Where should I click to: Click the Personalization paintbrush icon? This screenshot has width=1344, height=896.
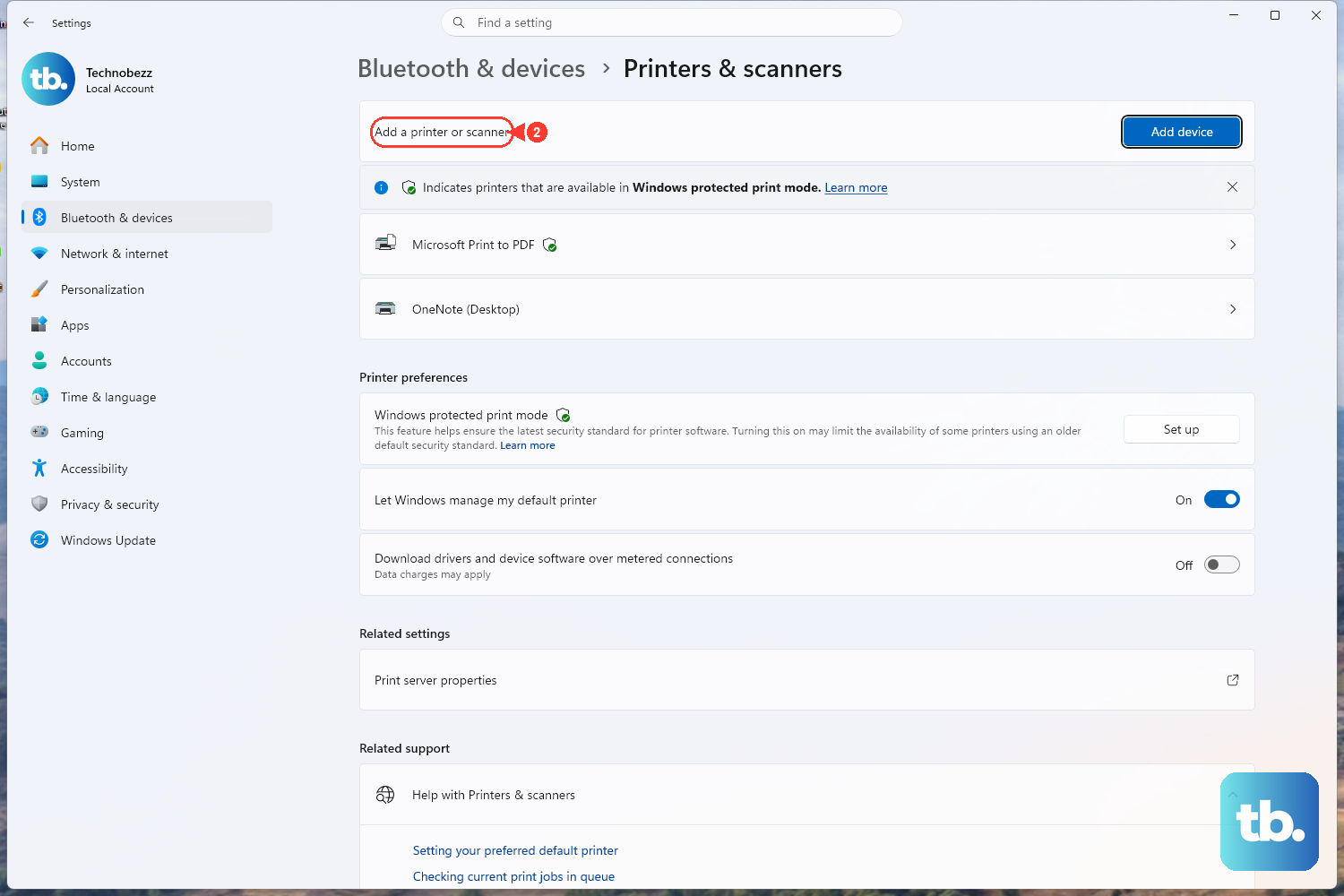[39, 289]
